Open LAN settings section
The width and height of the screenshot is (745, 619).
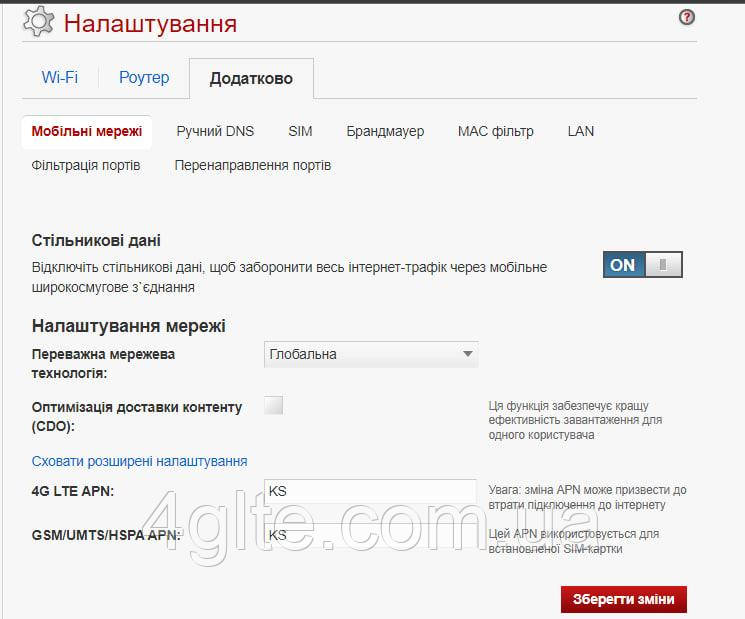[580, 131]
